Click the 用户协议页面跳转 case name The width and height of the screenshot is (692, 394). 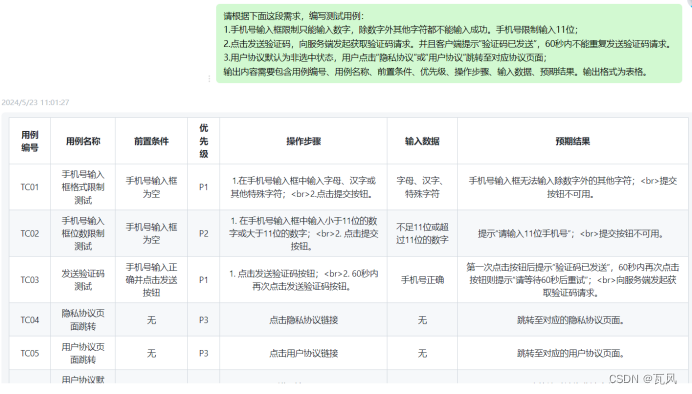pyautogui.click(x=83, y=353)
